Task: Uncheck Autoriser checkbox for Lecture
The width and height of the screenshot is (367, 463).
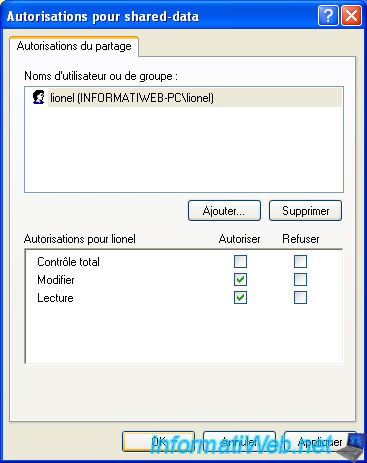Action: click(x=240, y=298)
